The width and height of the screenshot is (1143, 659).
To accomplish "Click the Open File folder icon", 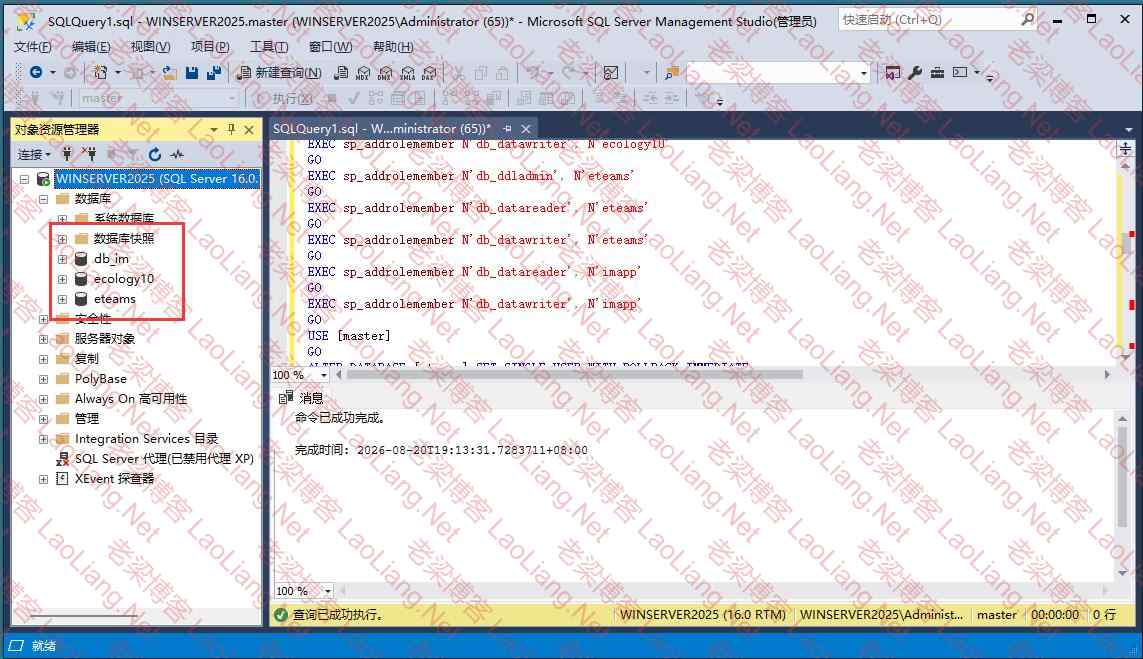I will point(169,72).
